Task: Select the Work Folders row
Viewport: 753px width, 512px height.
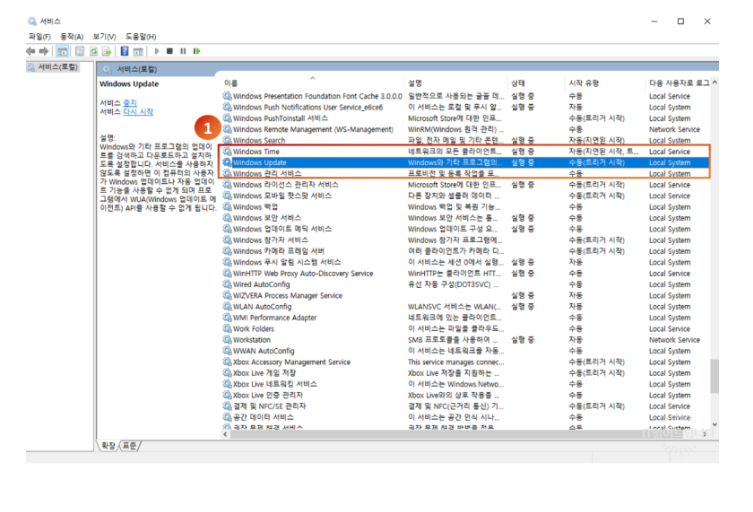Action: pos(465,329)
